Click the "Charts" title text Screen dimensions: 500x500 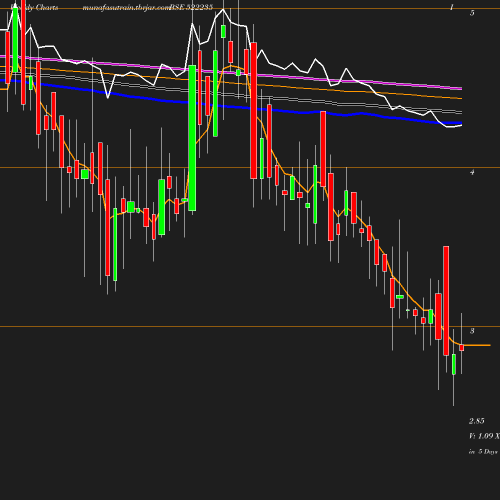pyautogui.click(x=47, y=7)
